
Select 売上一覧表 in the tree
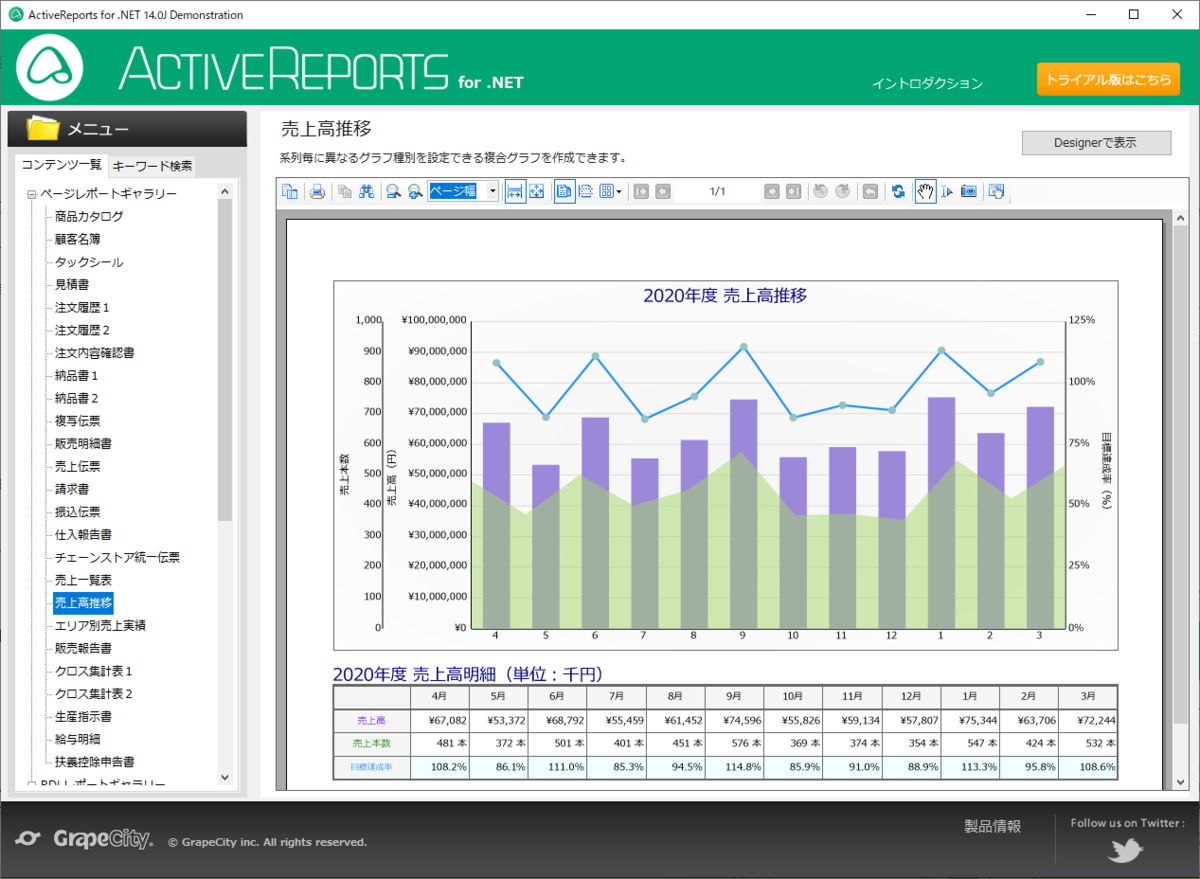pyautogui.click(x=83, y=580)
